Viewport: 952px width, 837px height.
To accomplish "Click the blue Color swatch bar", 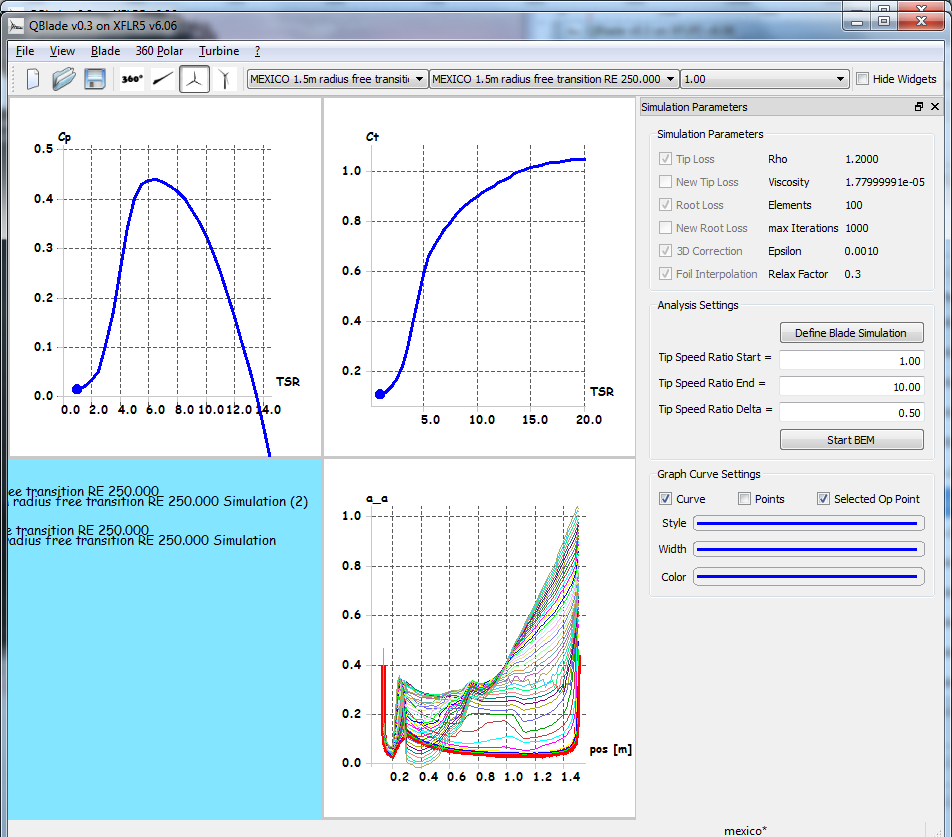I will tap(808, 577).
